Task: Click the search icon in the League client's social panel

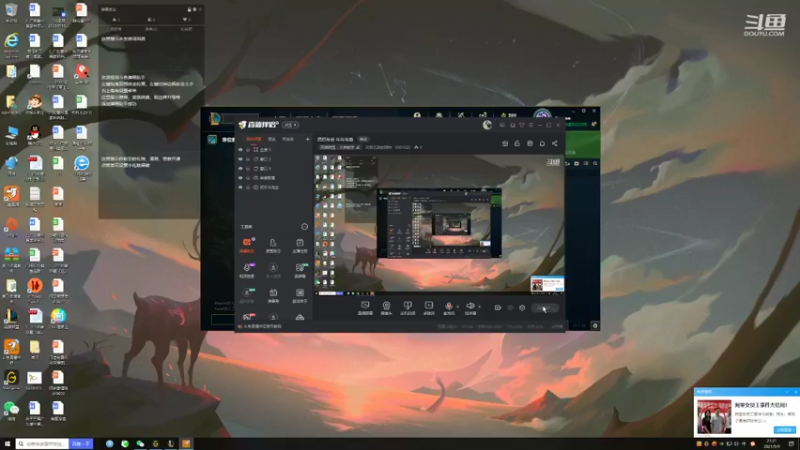Action: pyautogui.click(x=595, y=163)
